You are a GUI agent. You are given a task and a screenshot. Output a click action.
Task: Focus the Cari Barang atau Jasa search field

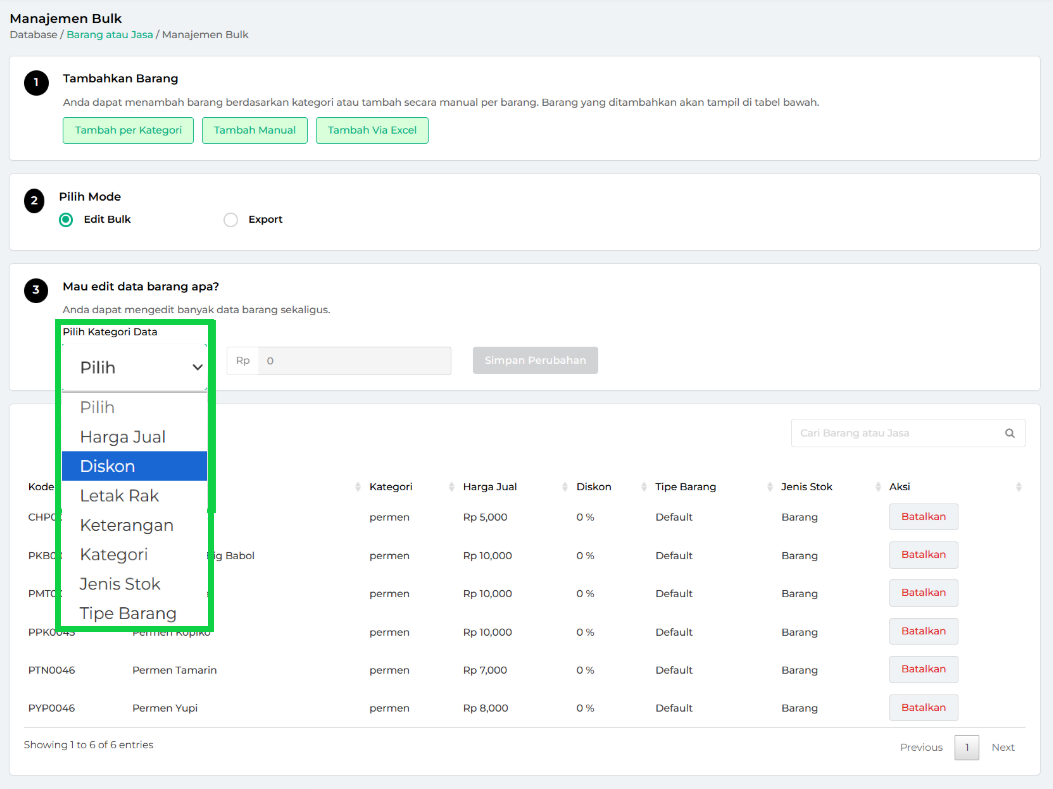point(895,433)
